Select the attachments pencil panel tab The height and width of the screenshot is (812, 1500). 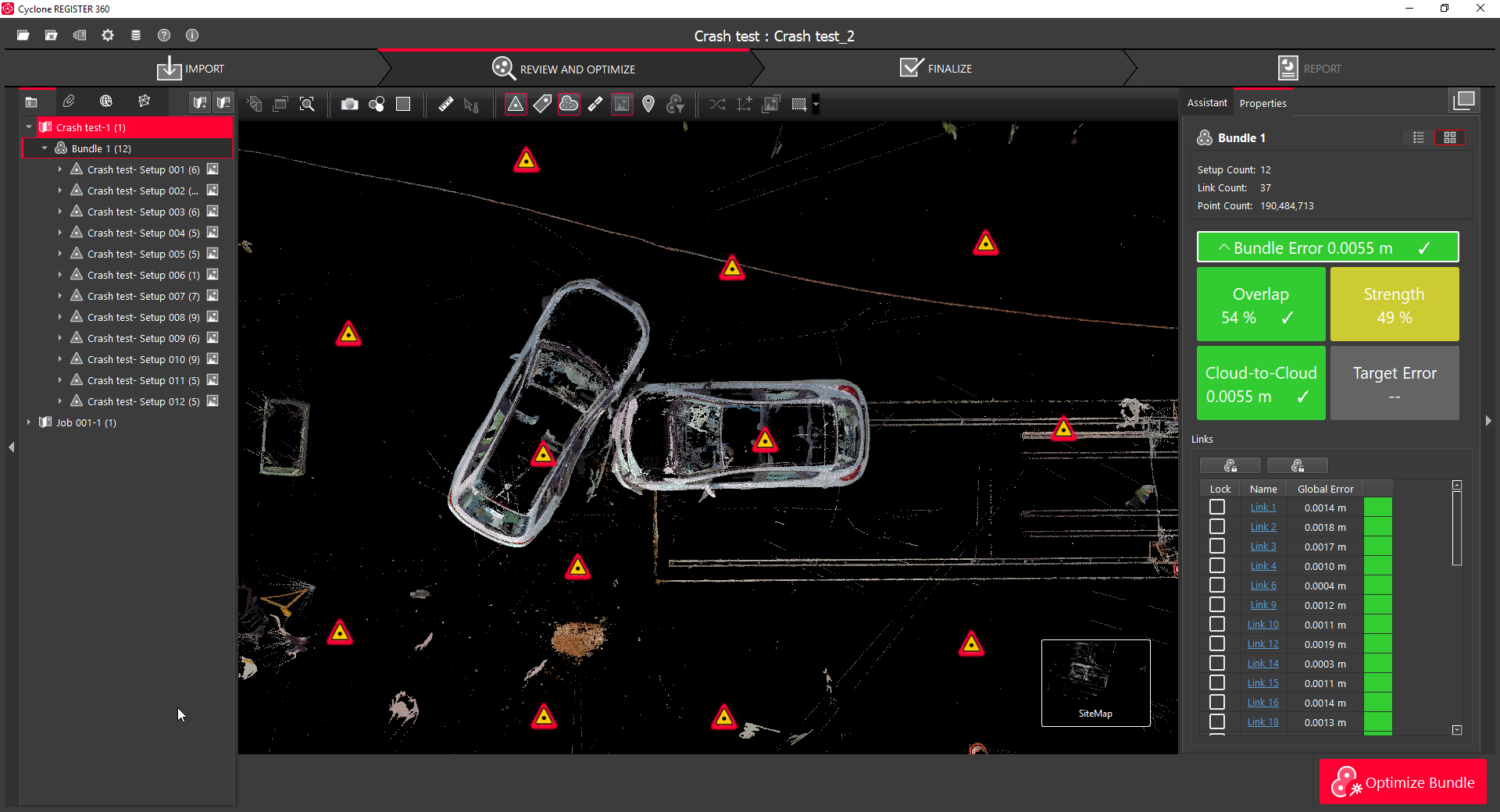pos(69,101)
